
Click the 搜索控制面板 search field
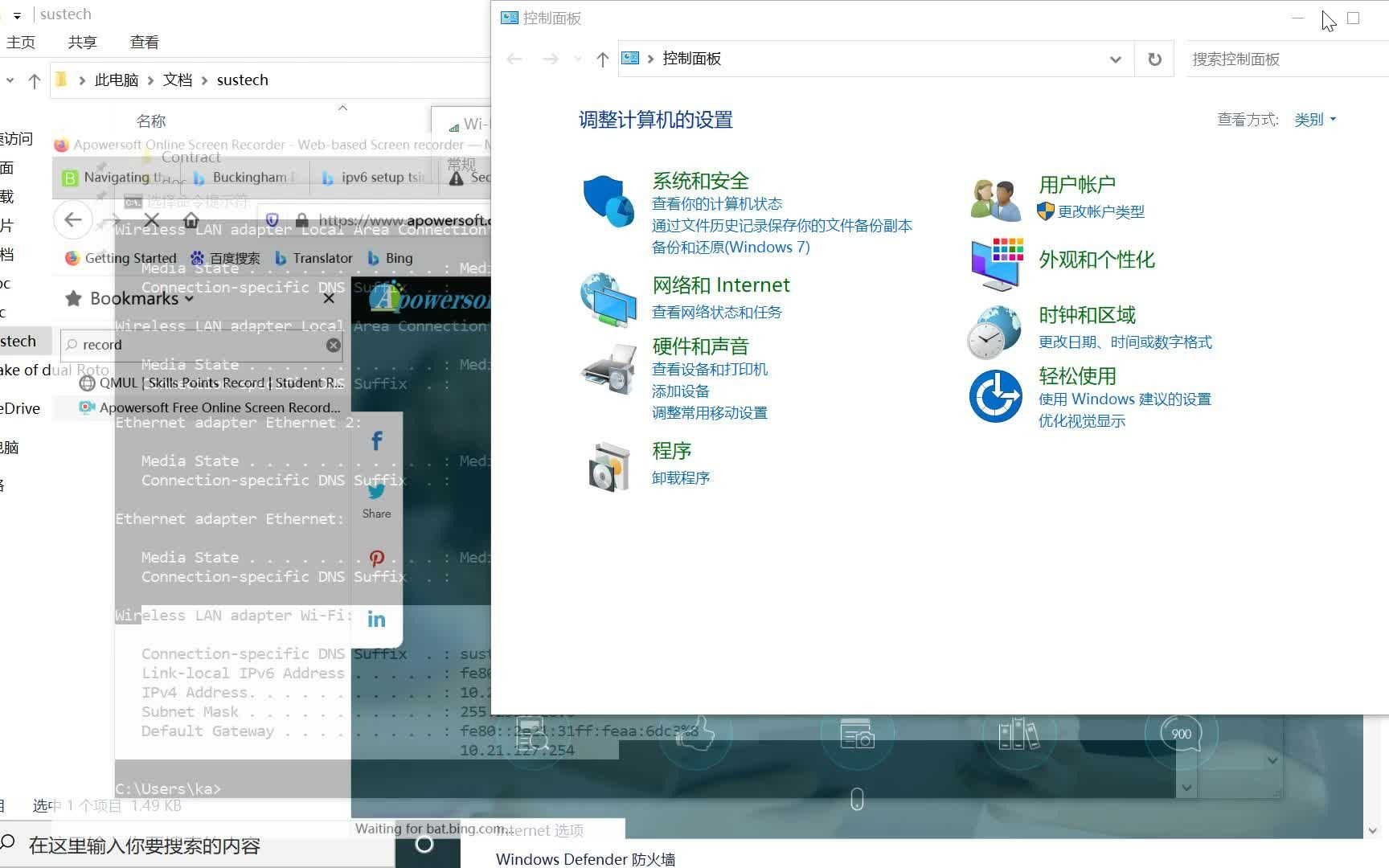[x=1287, y=59]
